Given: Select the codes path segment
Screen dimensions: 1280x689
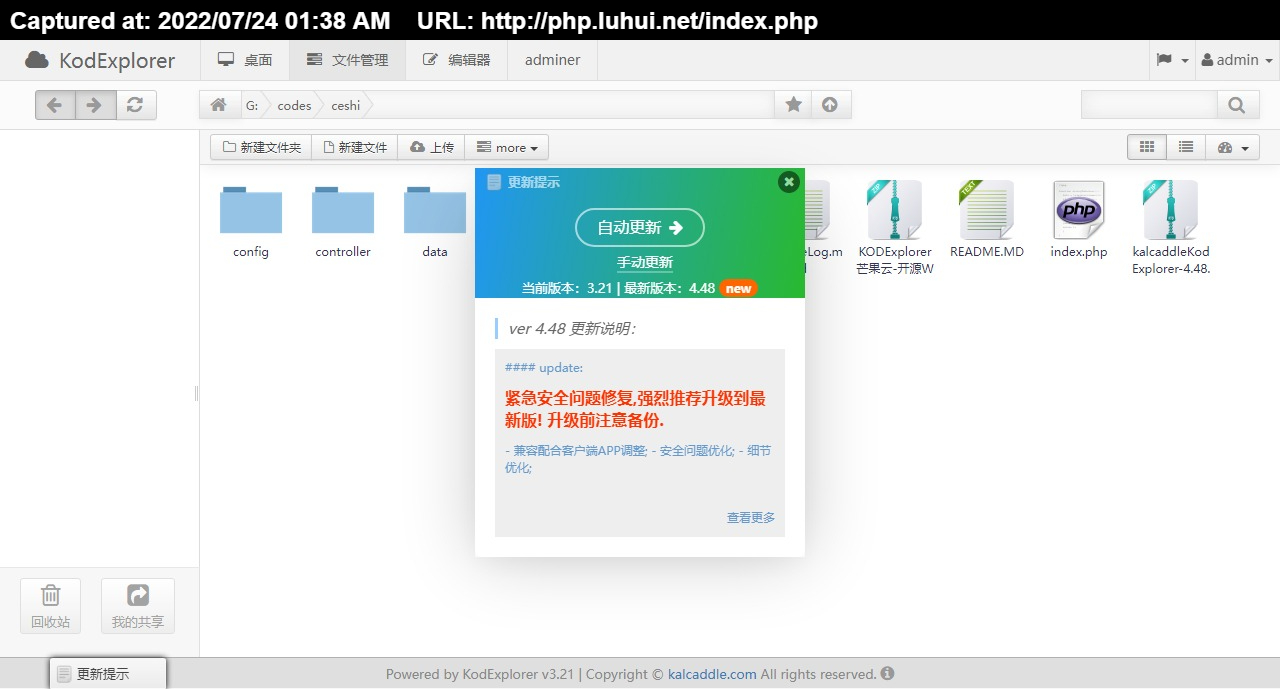Looking at the screenshot, I should pos(294,105).
